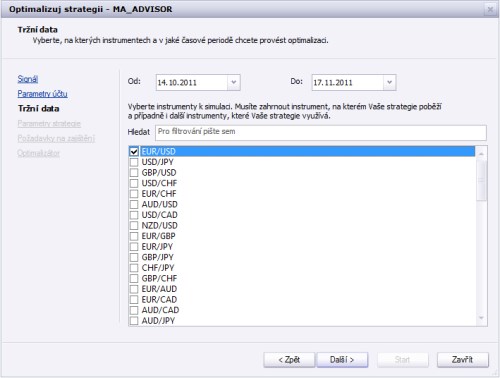
Task: Open the Parametry účtu step link
Action: point(42,94)
